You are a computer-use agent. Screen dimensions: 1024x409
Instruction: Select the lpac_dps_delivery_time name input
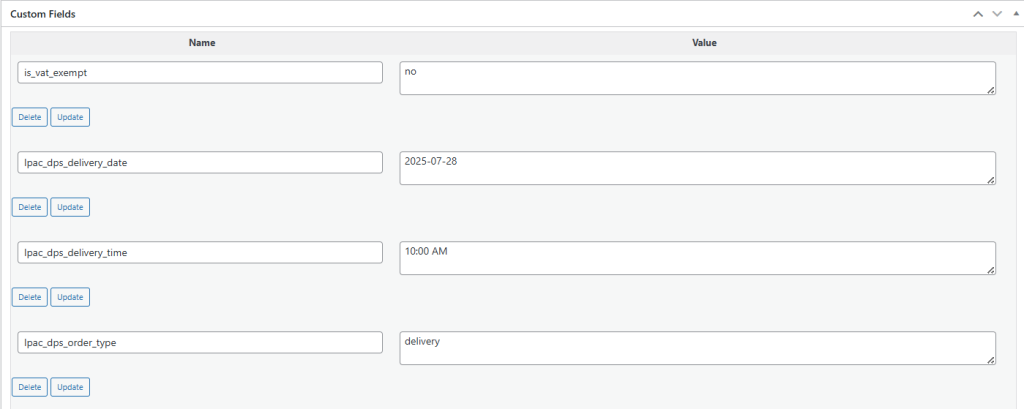click(201, 252)
